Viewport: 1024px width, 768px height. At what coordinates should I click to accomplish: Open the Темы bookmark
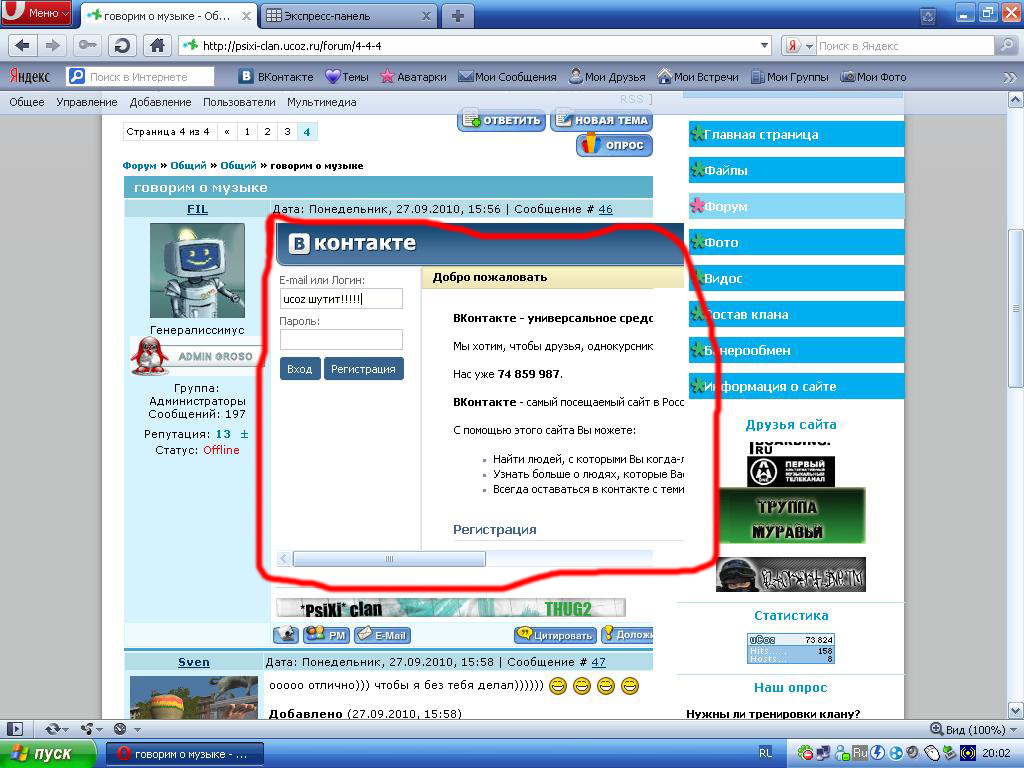(x=347, y=76)
